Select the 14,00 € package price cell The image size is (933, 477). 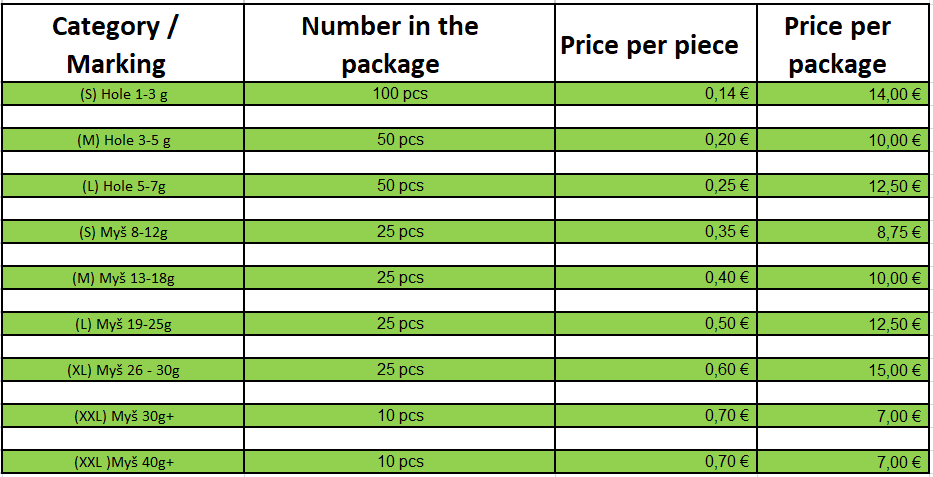(842, 94)
